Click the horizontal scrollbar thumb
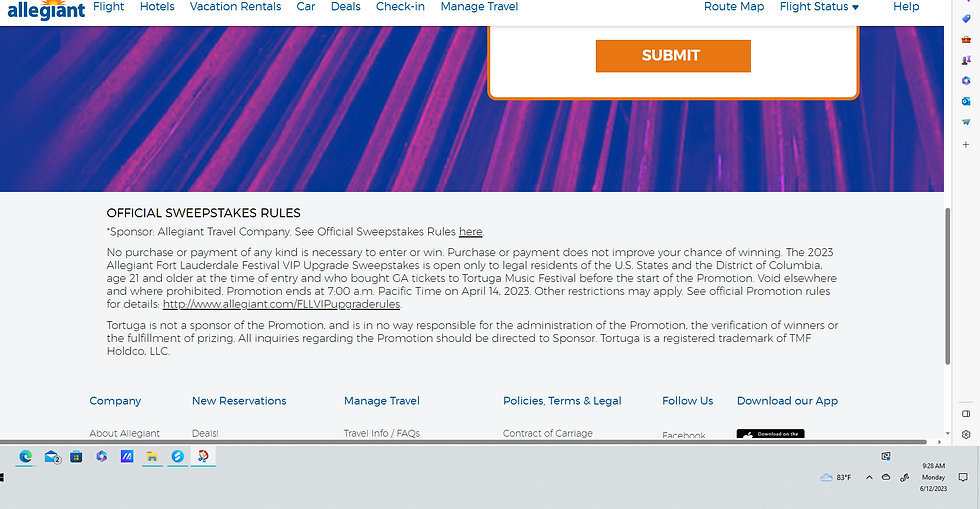 tap(463, 442)
